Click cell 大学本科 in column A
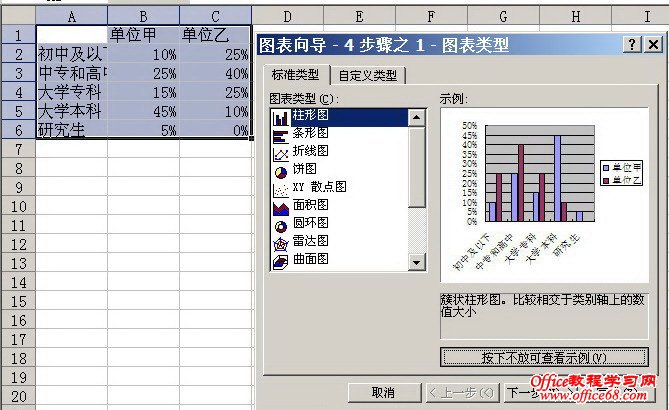This screenshot has height=410, width=669. 72,111
